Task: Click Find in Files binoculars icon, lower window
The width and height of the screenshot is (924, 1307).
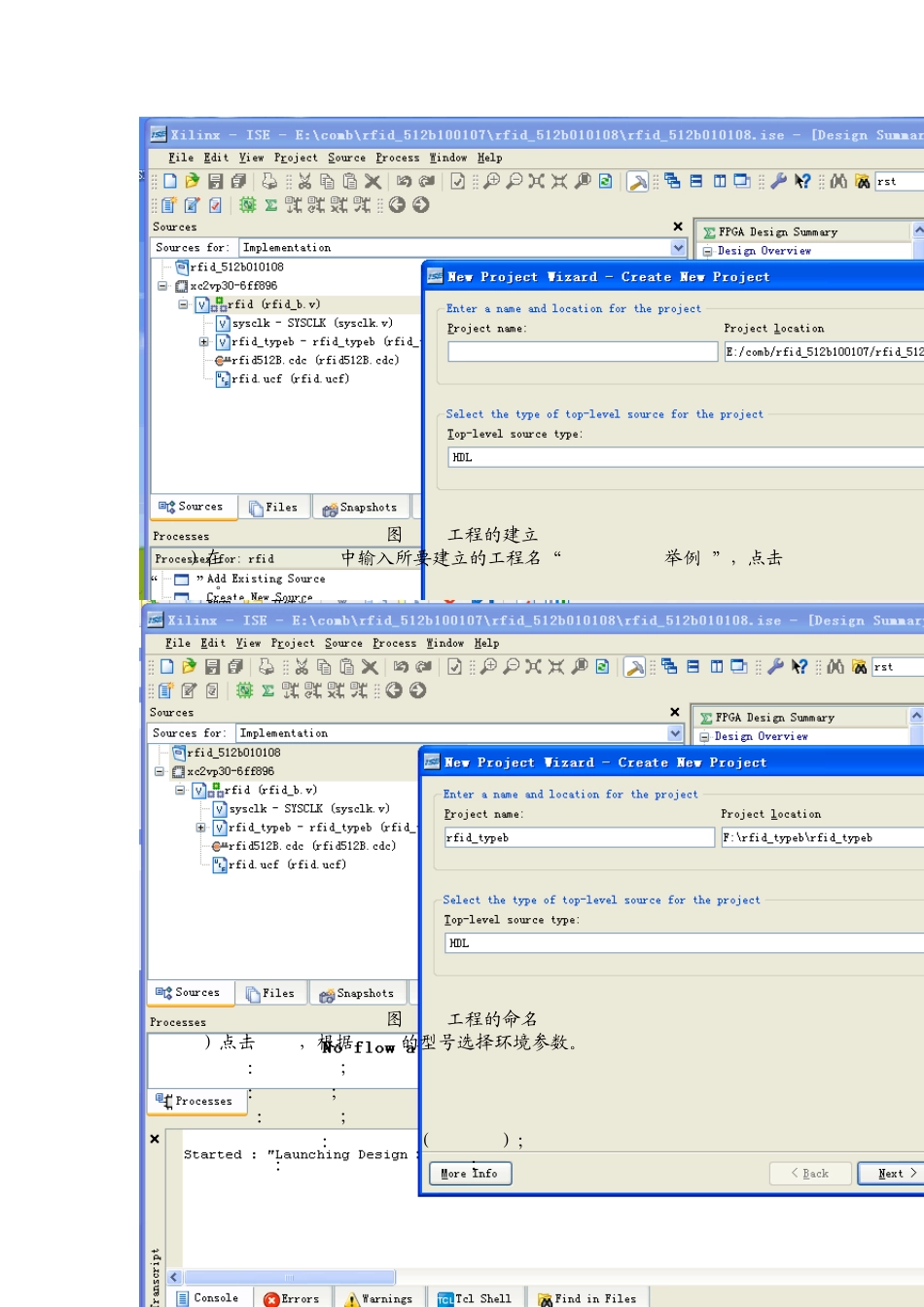Action: [x=859, y=667]
